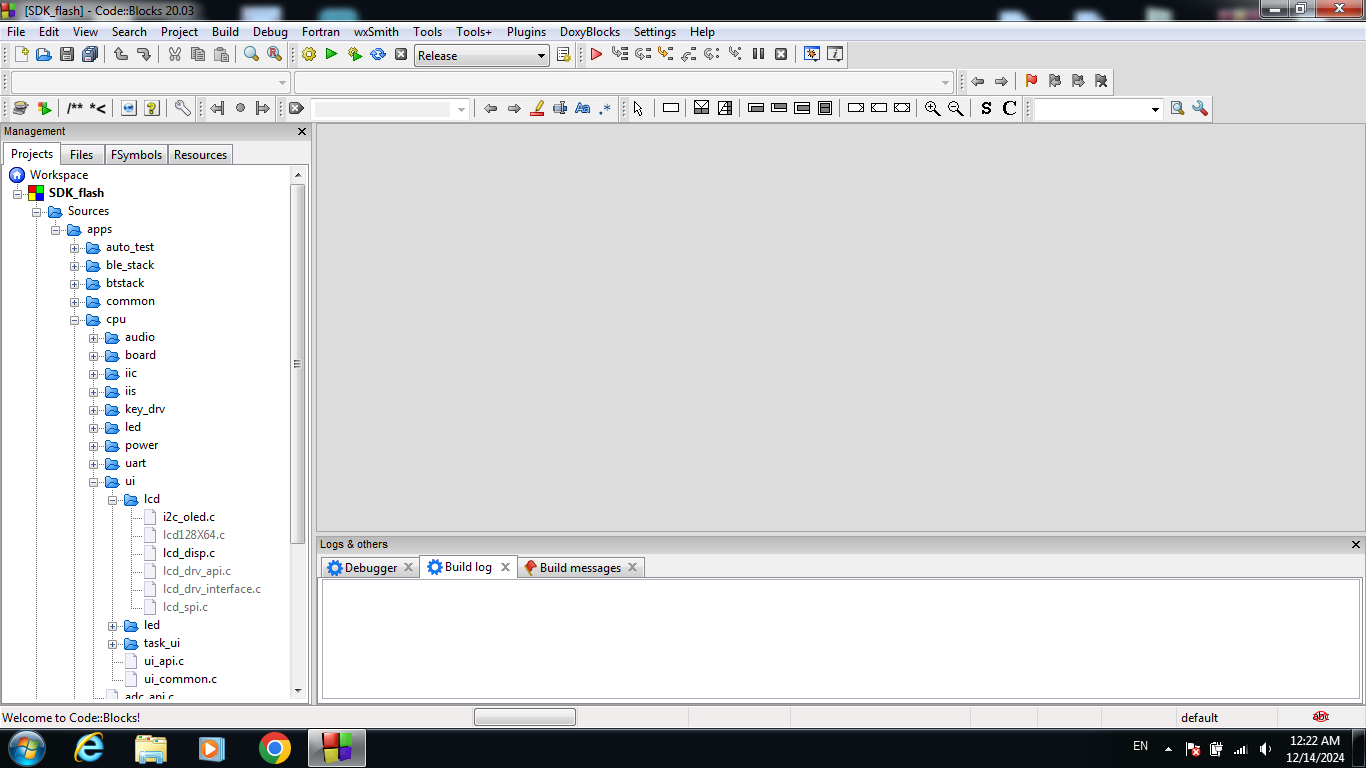
Task: Close the Management panel
Action: (x=302, y=132)
